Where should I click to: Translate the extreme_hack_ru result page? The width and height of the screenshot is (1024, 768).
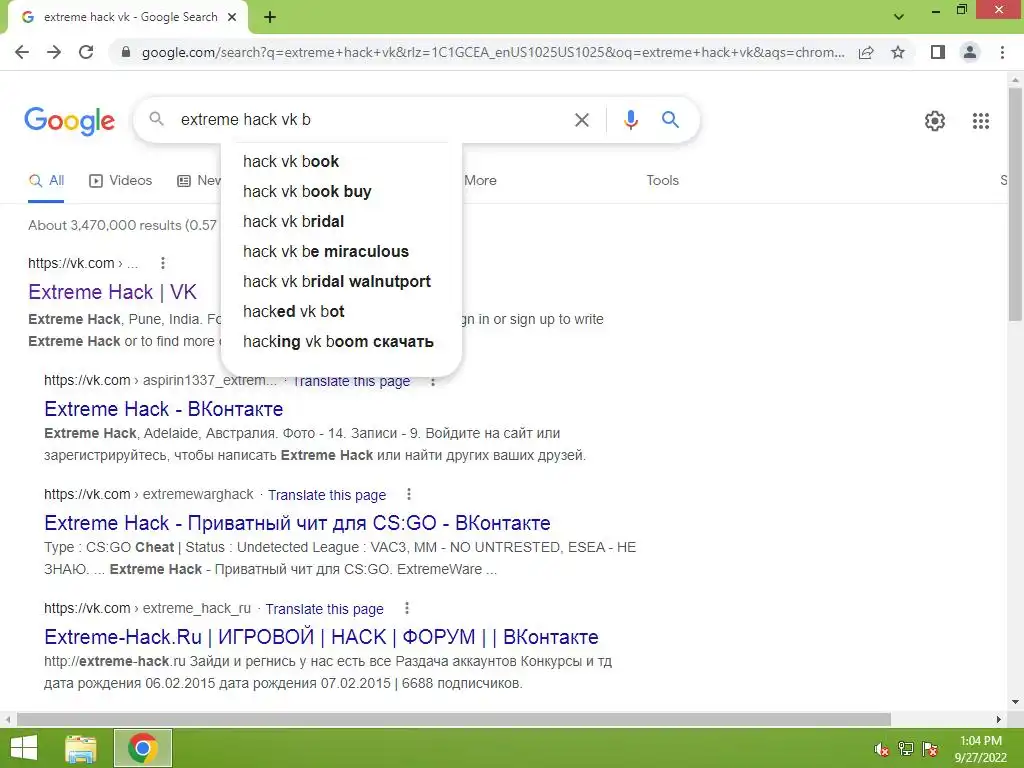[x=324, y=609]
